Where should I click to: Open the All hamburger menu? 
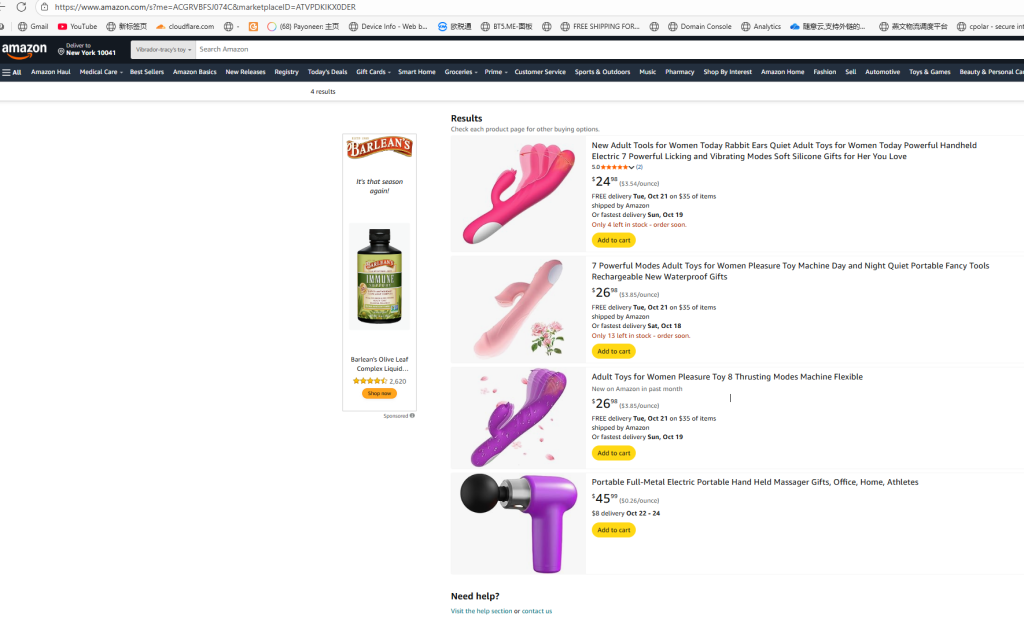[x=12, y=72]
